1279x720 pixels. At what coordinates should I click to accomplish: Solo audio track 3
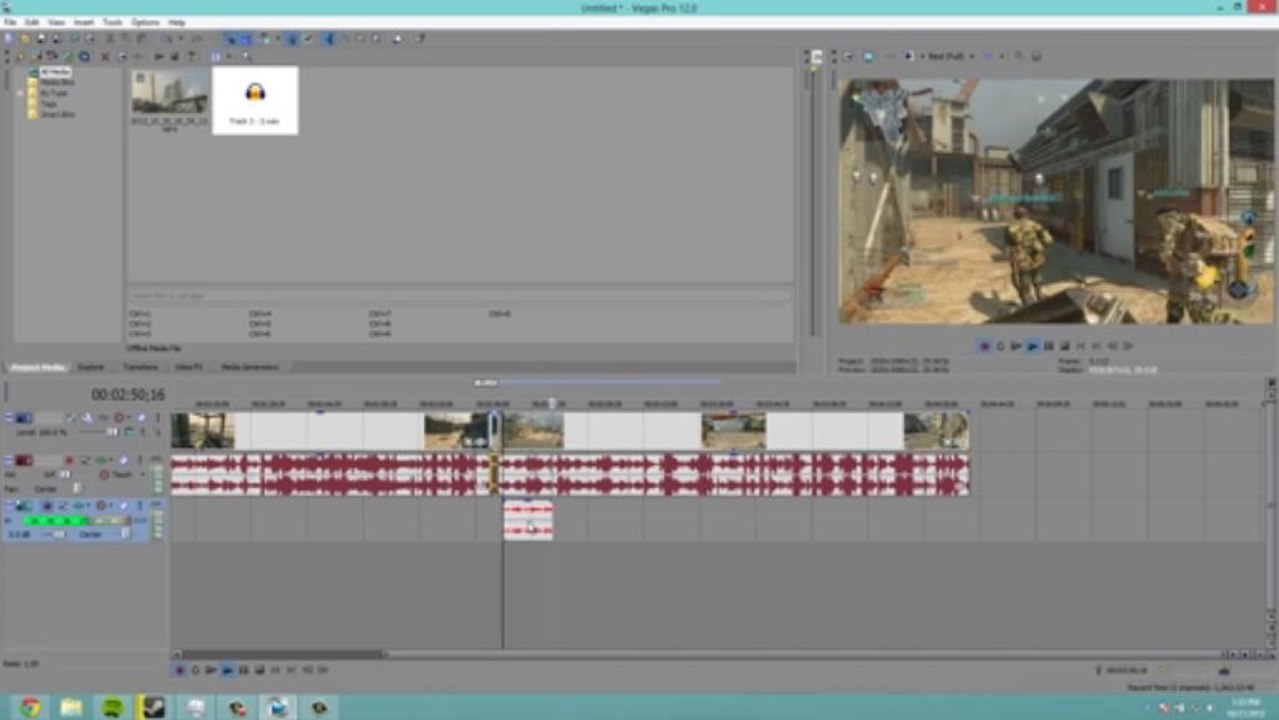[x=140, y=506]
